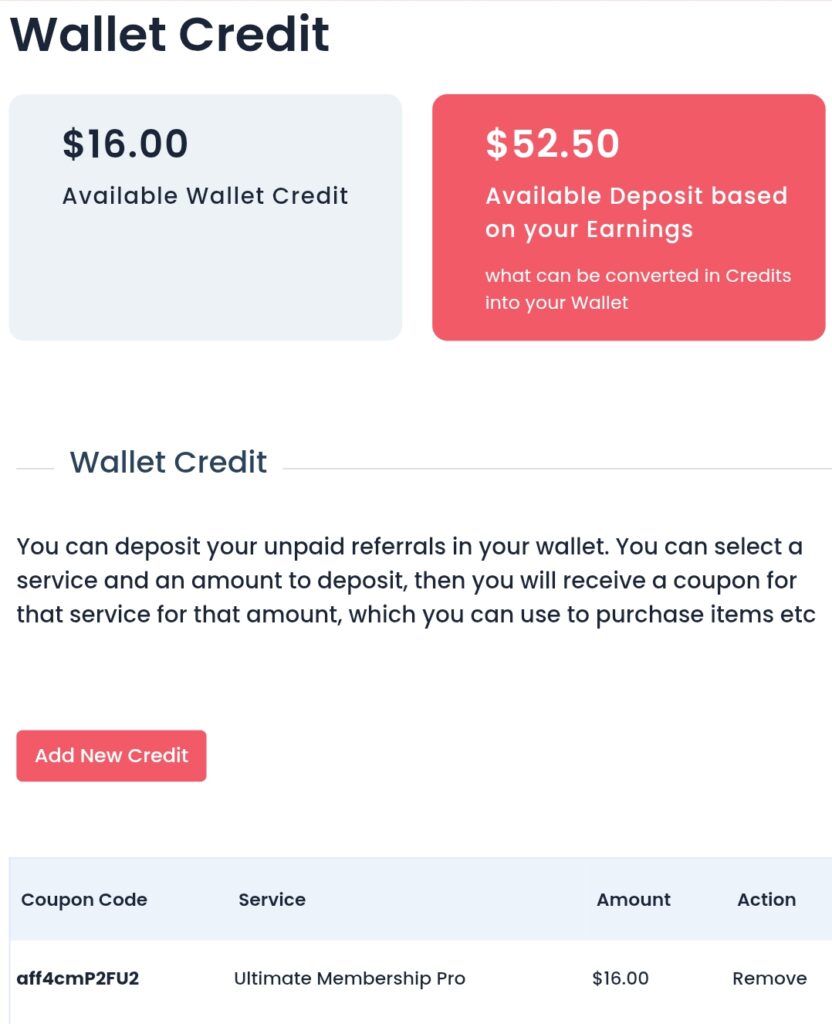Image resolution: width=832 pixels, height=1024 pixels.
Task: Click the $52.50 earnings amount text
Action: [552, 144]
